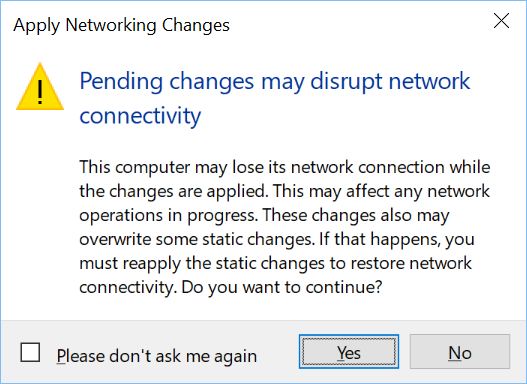Screen dimensions: 527x384
Task: Click the line starting "the changes are applied"
Action: [285, 191]
